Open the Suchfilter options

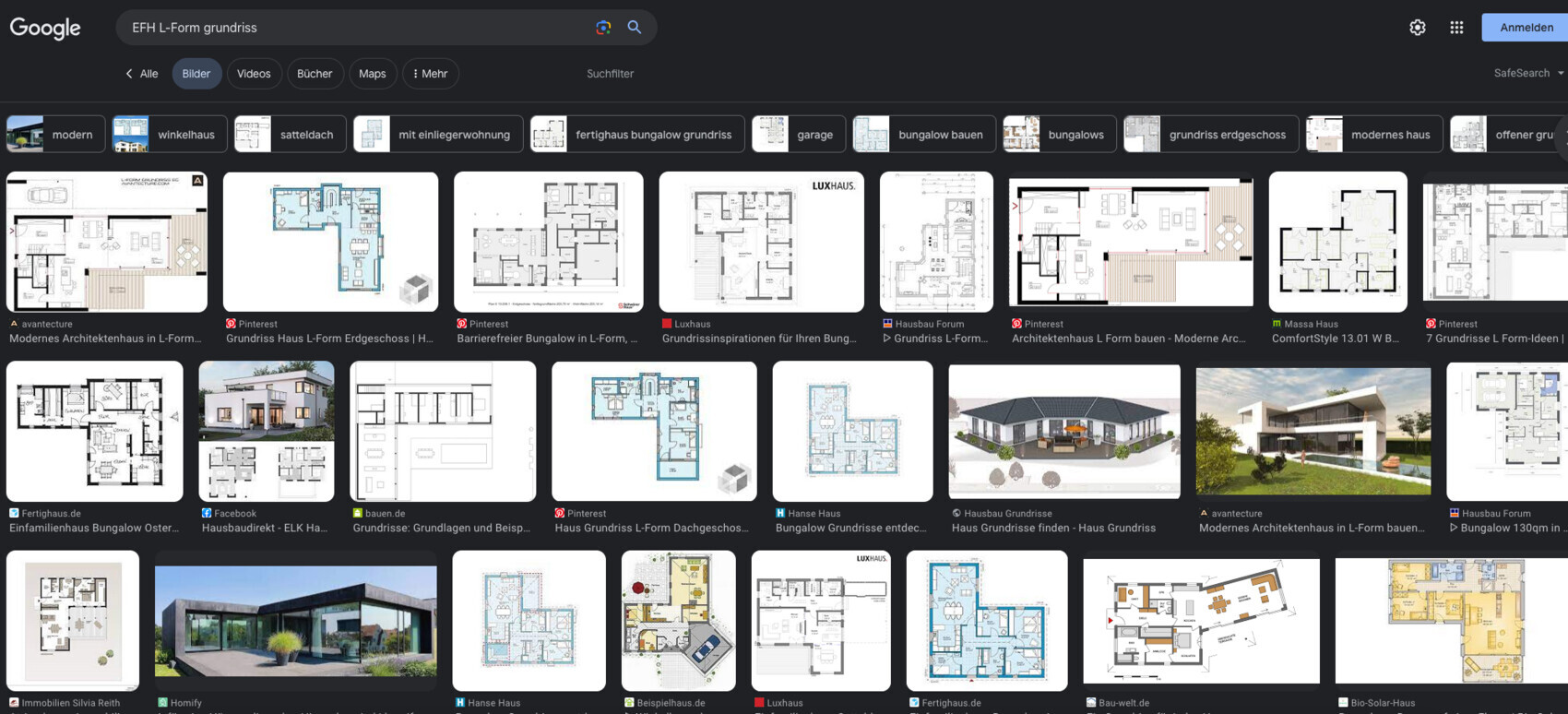[610, 74]
